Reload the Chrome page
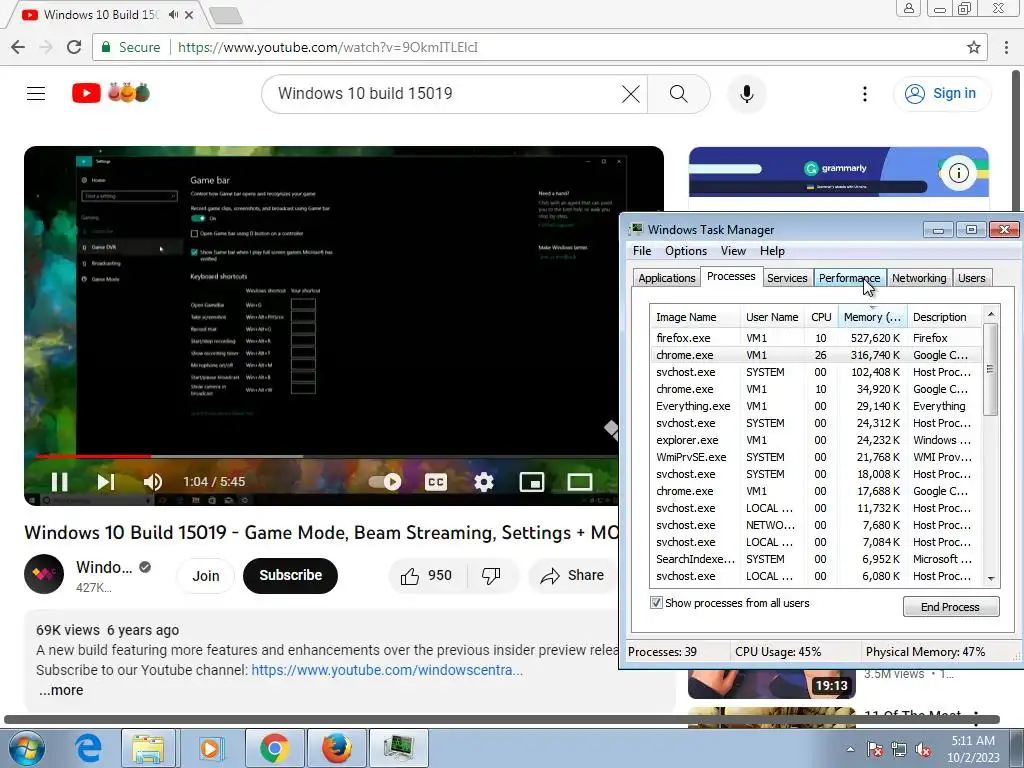This screenshot has width=1024, height=768. 74,47
